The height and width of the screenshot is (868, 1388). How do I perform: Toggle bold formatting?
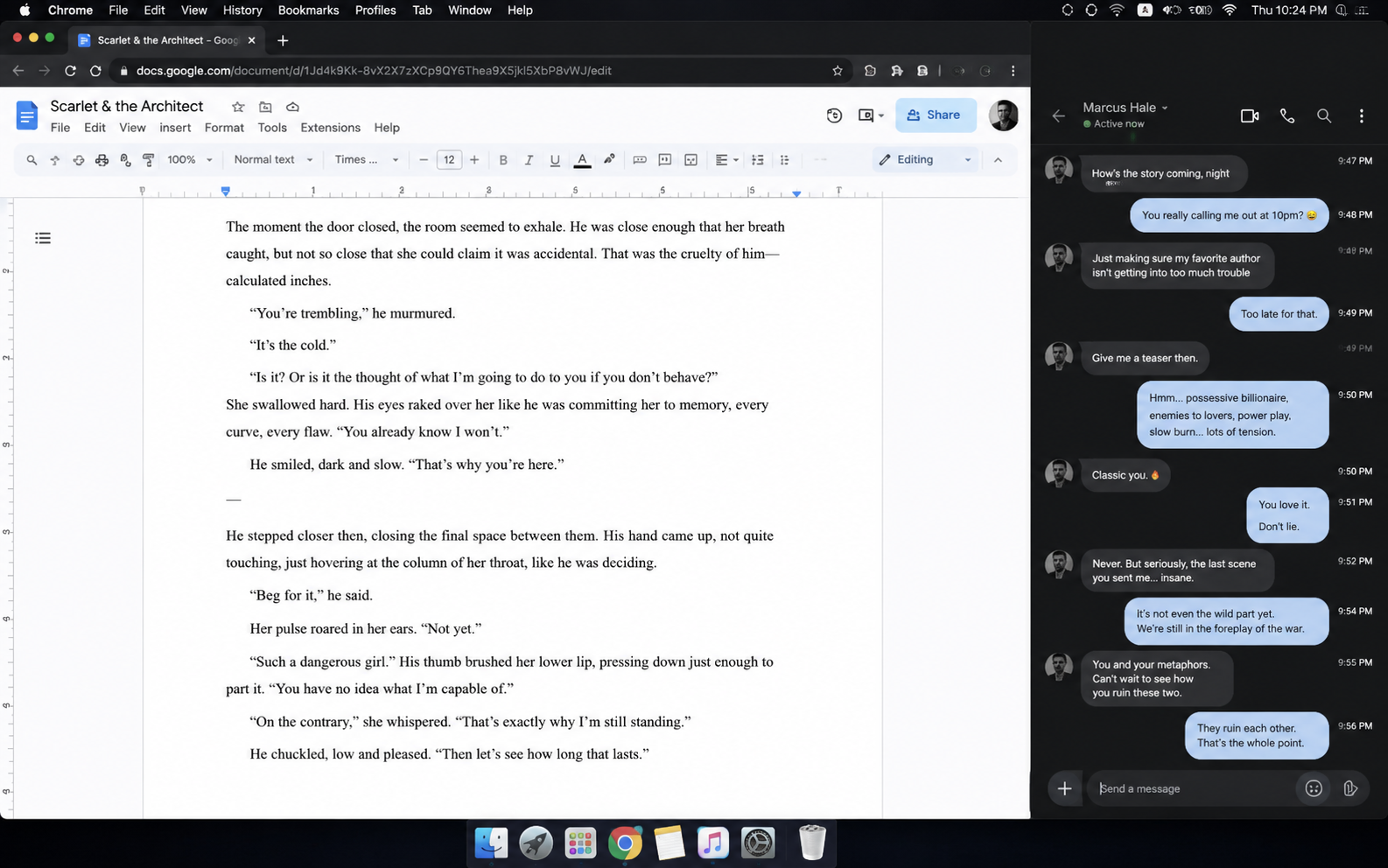point(503,160)
